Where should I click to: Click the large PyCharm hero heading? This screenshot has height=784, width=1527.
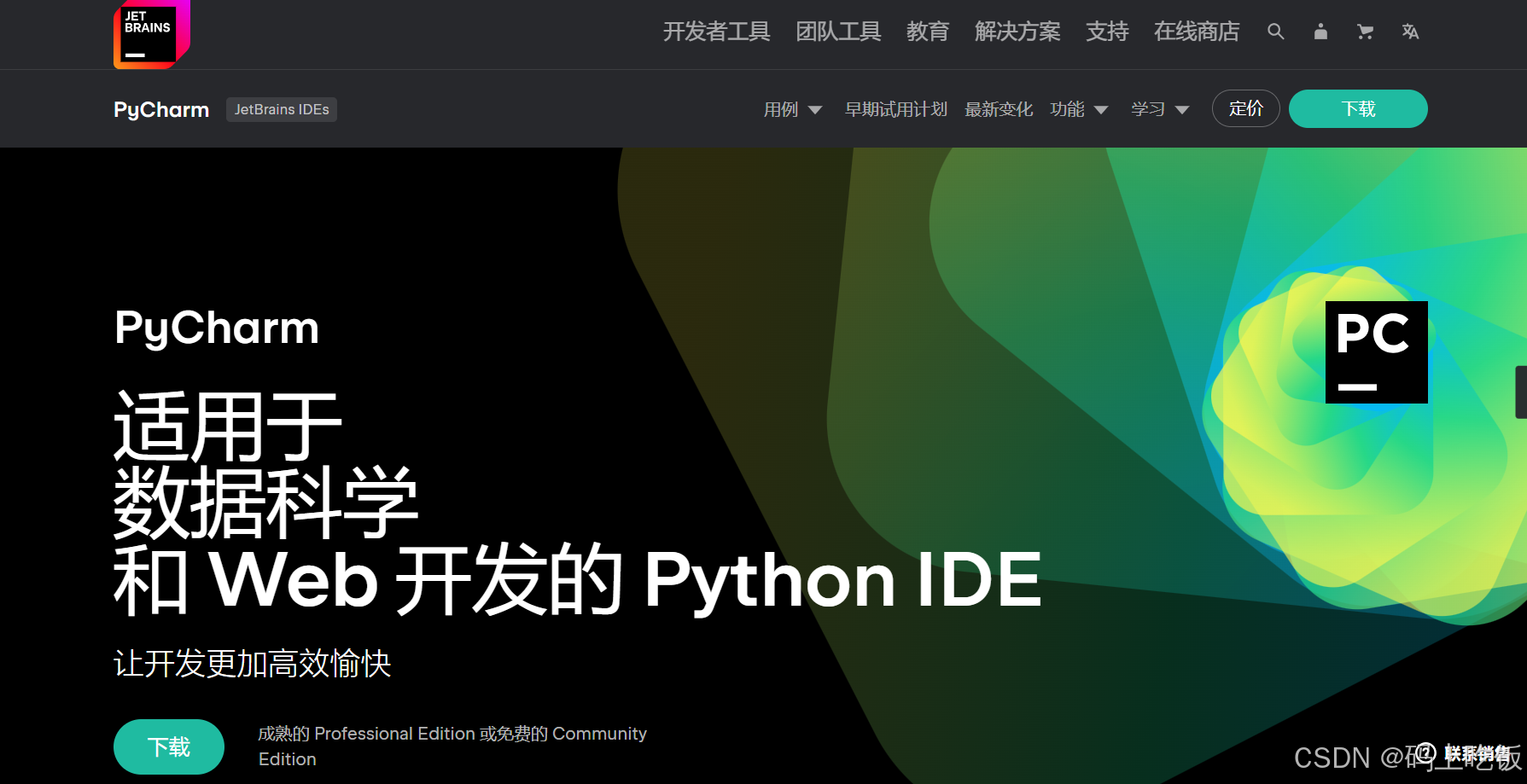(x=217, y=329)
